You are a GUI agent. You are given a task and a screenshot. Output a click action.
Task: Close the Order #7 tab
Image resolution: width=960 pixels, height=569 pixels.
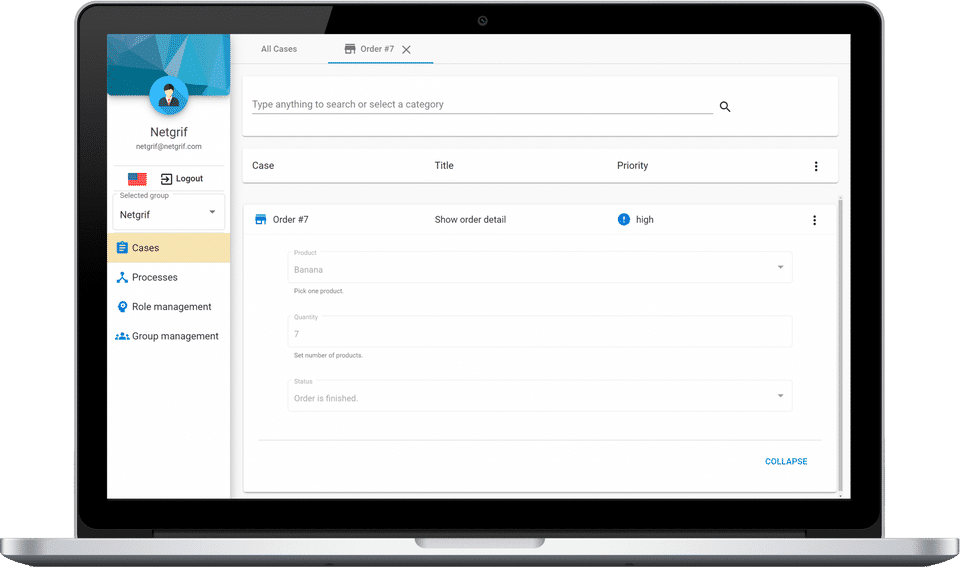[407, 50]
